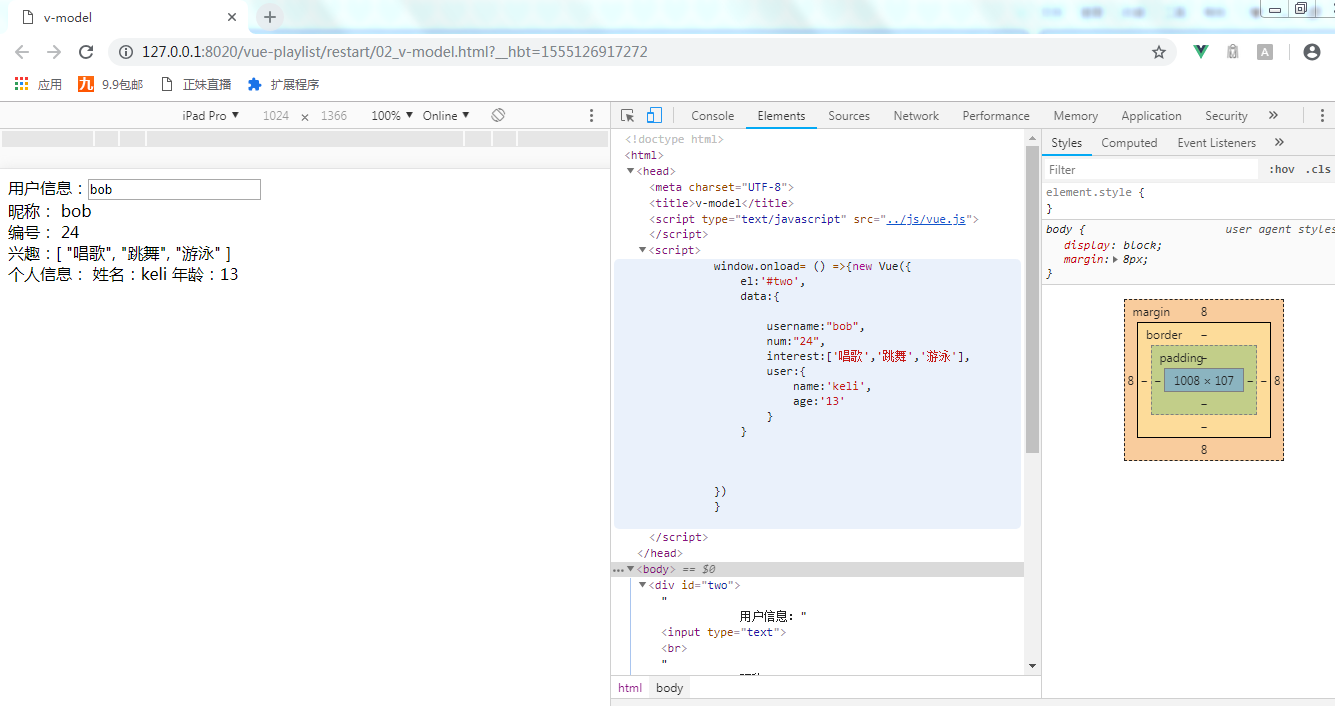The image size is (1335, 706).
Task: Click the 1008 × 107 content box
Action: tap(1203, 380)
